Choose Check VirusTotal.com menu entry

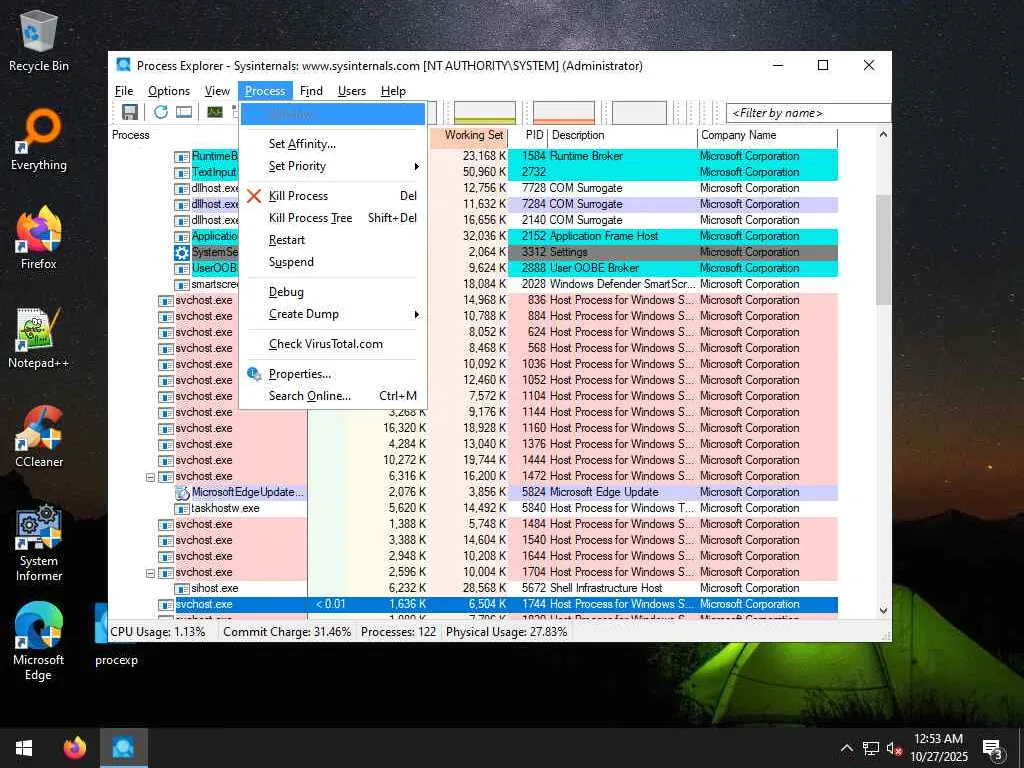click(333, 344)
